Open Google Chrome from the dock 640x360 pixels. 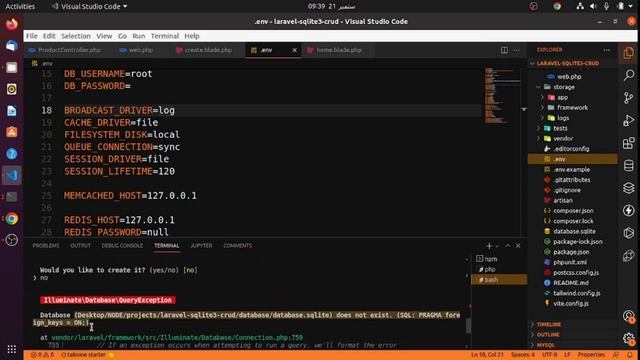click(12, 219)
